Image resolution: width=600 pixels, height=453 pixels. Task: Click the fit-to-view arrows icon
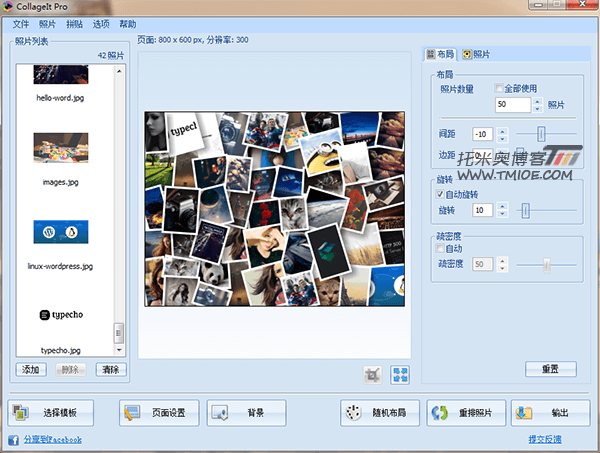coord(400,375)
